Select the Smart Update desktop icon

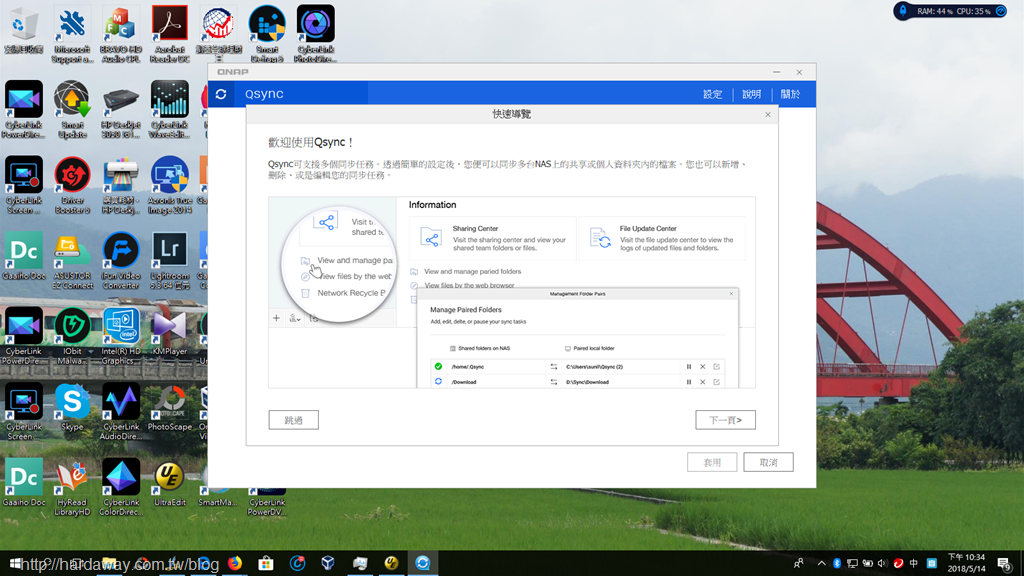click(x=72, y=109)
